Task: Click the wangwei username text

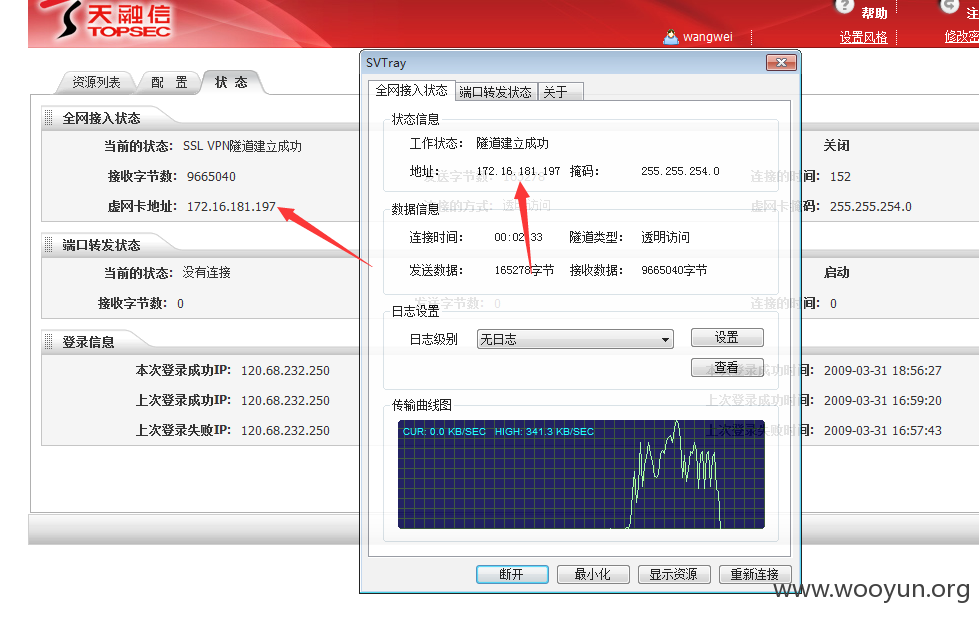Action: [707, 37]
